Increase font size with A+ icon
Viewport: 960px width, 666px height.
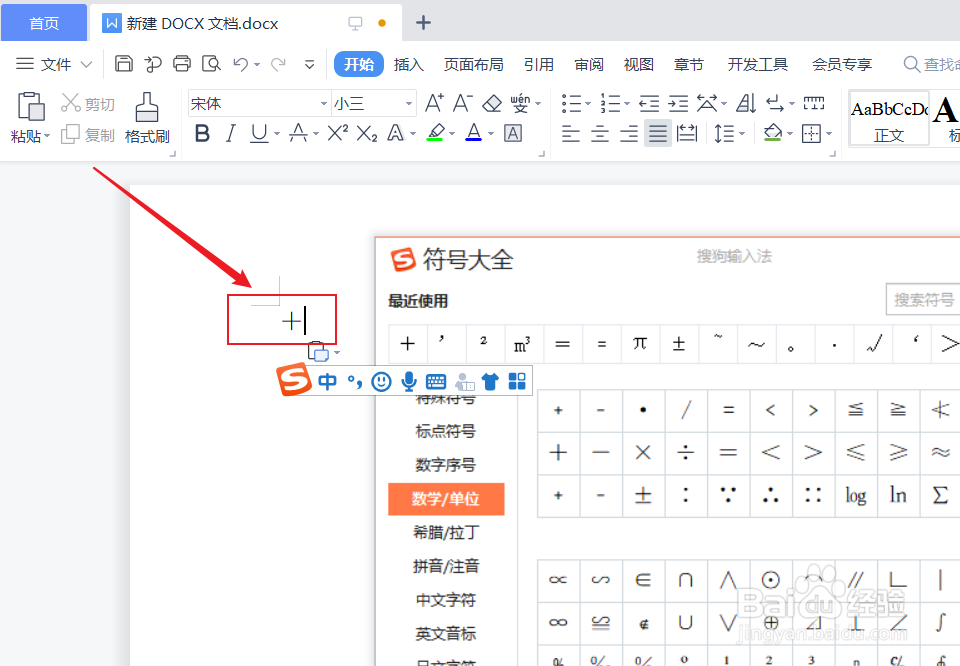click(x=434, y=103)
